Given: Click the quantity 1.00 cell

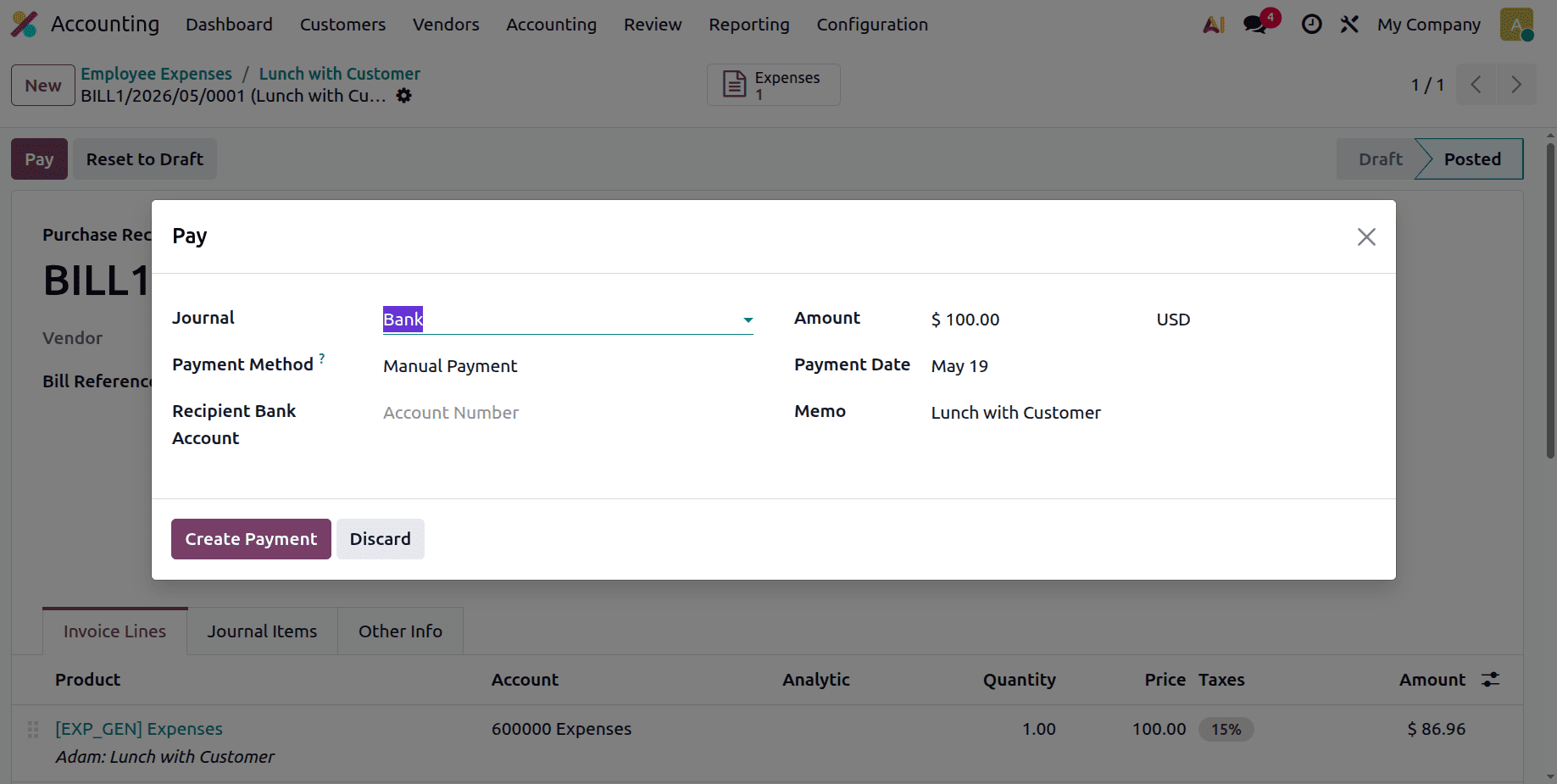Looking at the screenshot, I should [1038, 729].
